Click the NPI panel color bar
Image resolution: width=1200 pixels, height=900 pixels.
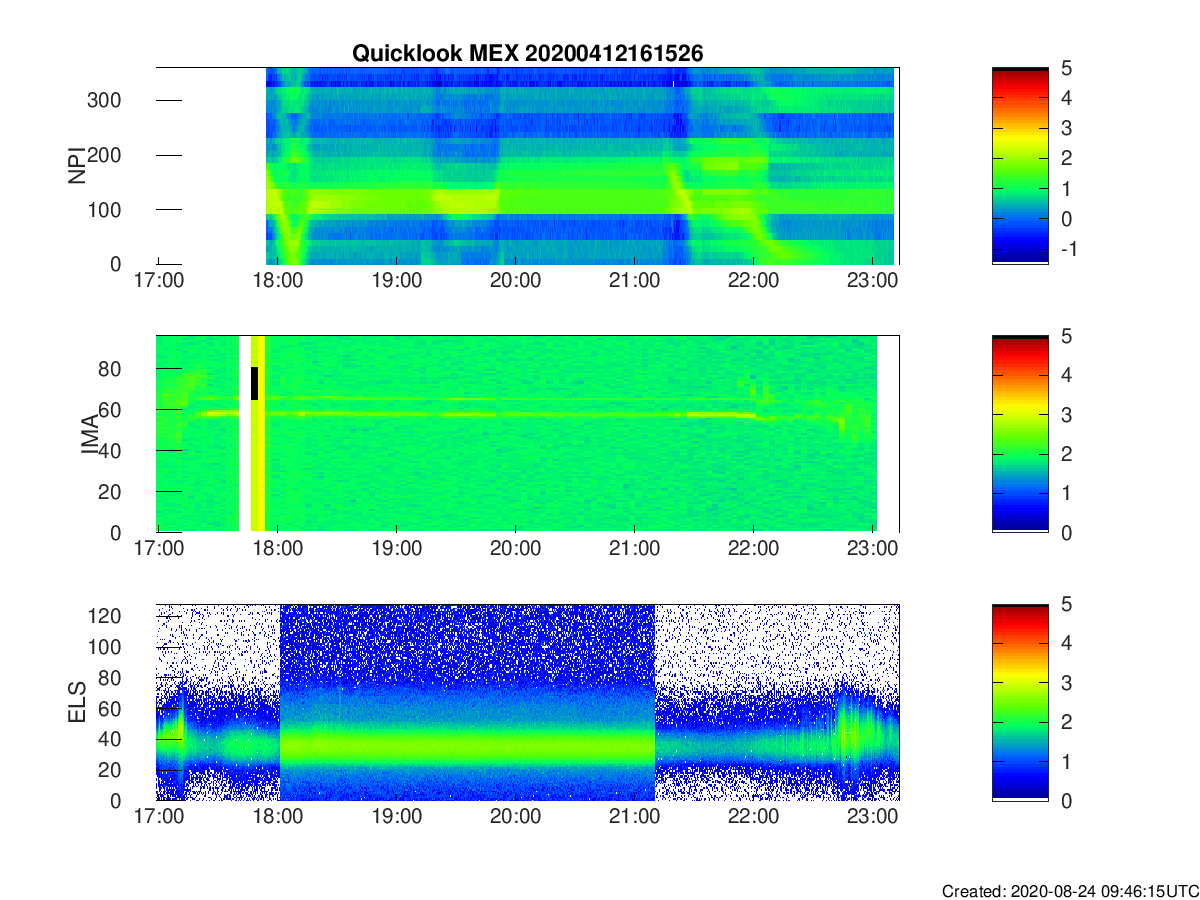pos(1020,165)
